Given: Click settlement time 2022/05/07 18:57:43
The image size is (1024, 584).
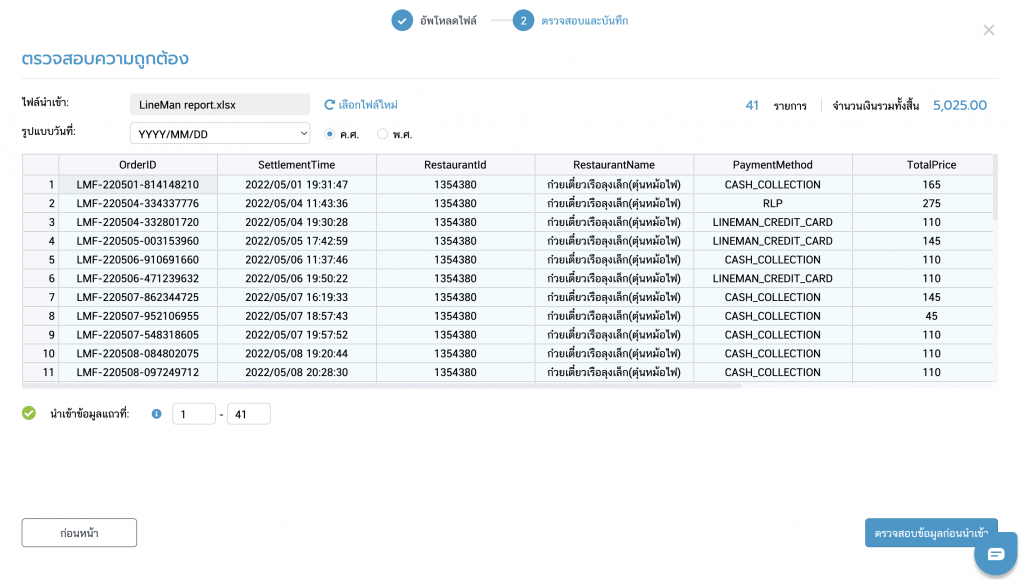Looking at the screenshot, I should pyautogui.click(x=296, y=316).
